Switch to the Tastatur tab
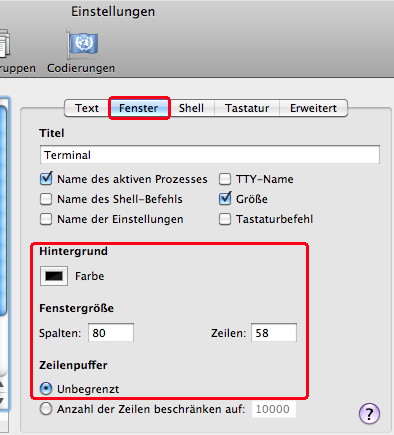 [x=247, y=108]
